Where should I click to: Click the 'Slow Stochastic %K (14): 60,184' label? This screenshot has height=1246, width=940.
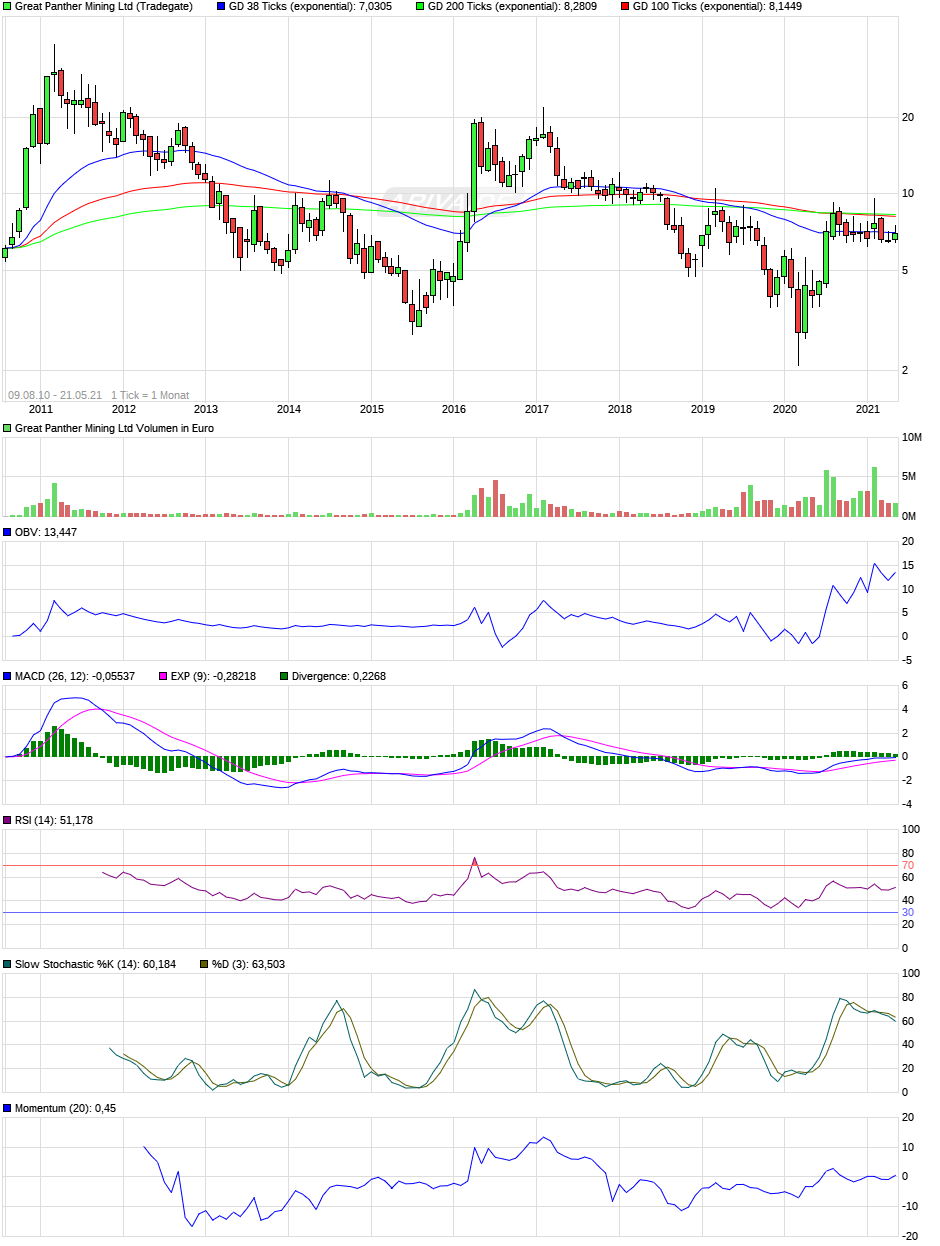[95, 964]
